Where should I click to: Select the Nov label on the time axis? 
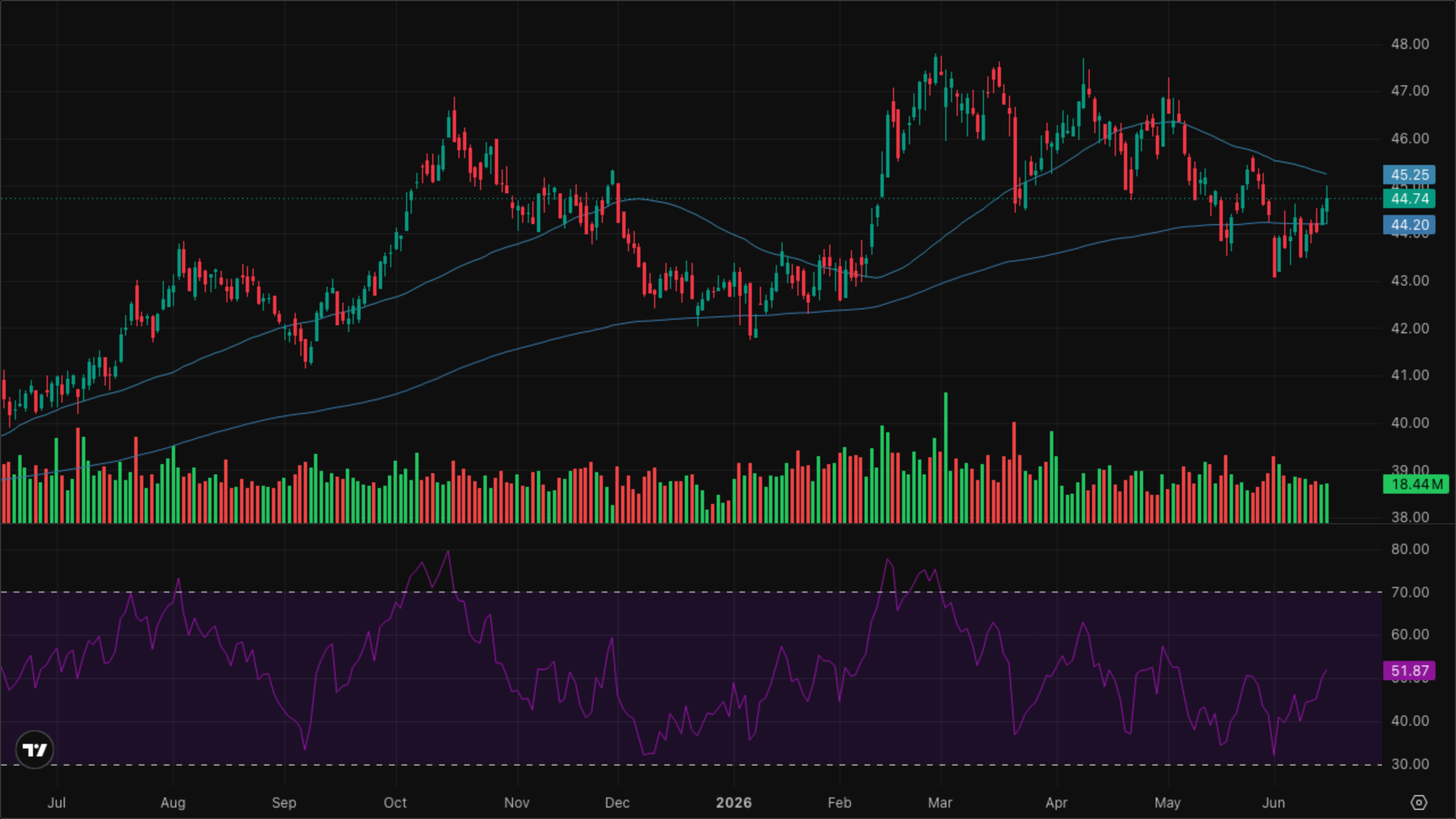[517, 803]
